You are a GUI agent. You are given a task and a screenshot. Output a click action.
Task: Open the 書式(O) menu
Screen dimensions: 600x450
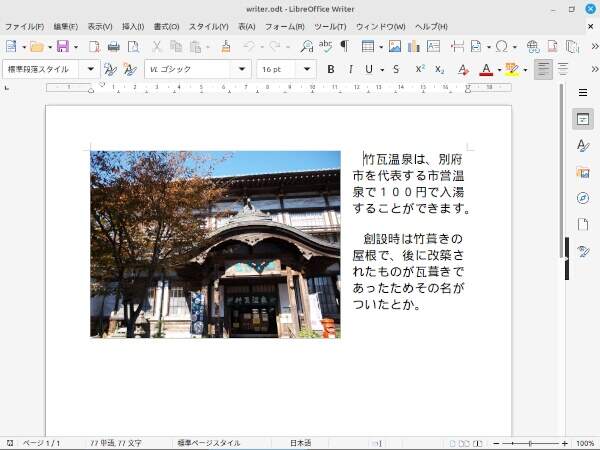pyautogui.click(x=166, y=26)
